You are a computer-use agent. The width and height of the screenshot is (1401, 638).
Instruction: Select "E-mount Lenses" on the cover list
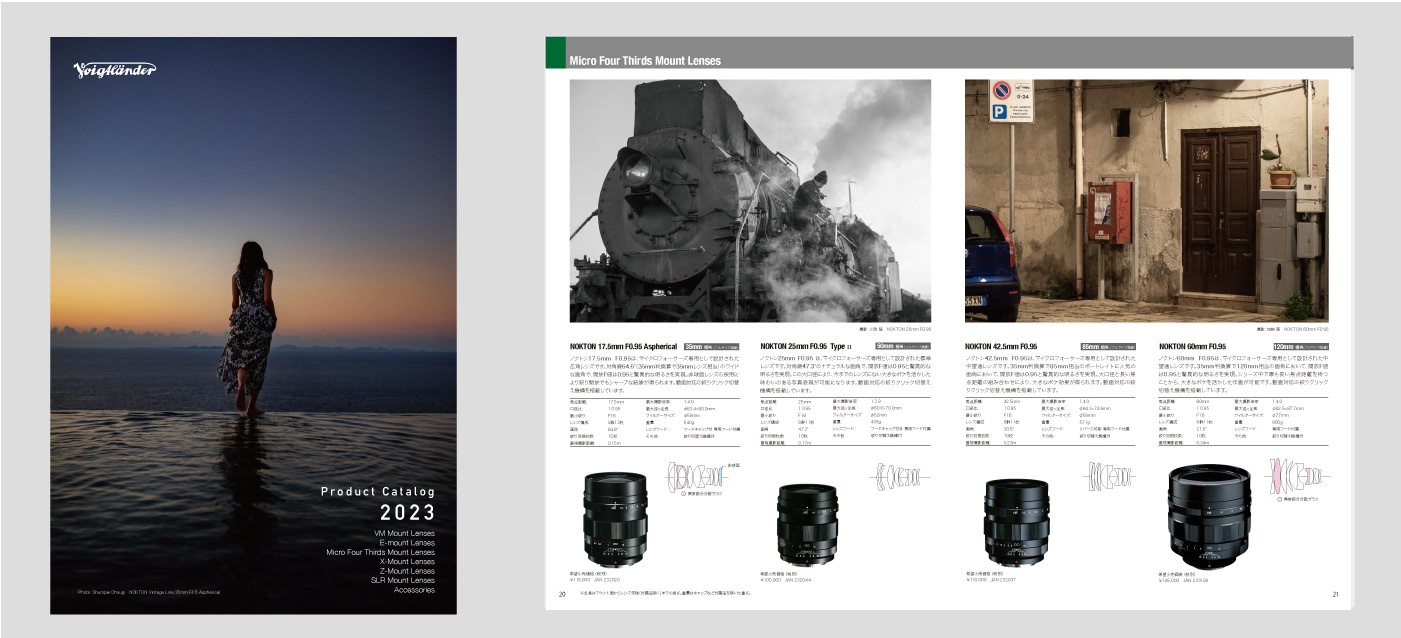tap(405, 542)
